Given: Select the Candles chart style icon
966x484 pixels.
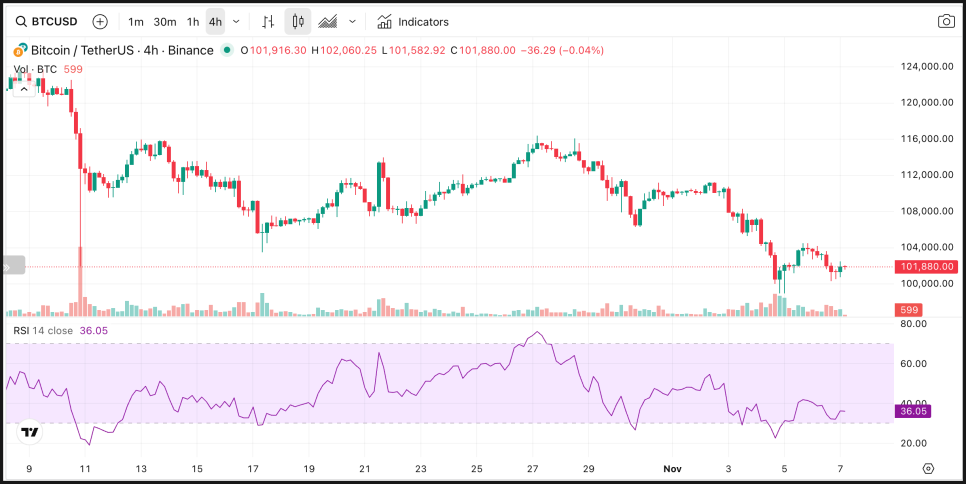Looking at the screenshot, I should pyautogui.click(x=297, y=21).
